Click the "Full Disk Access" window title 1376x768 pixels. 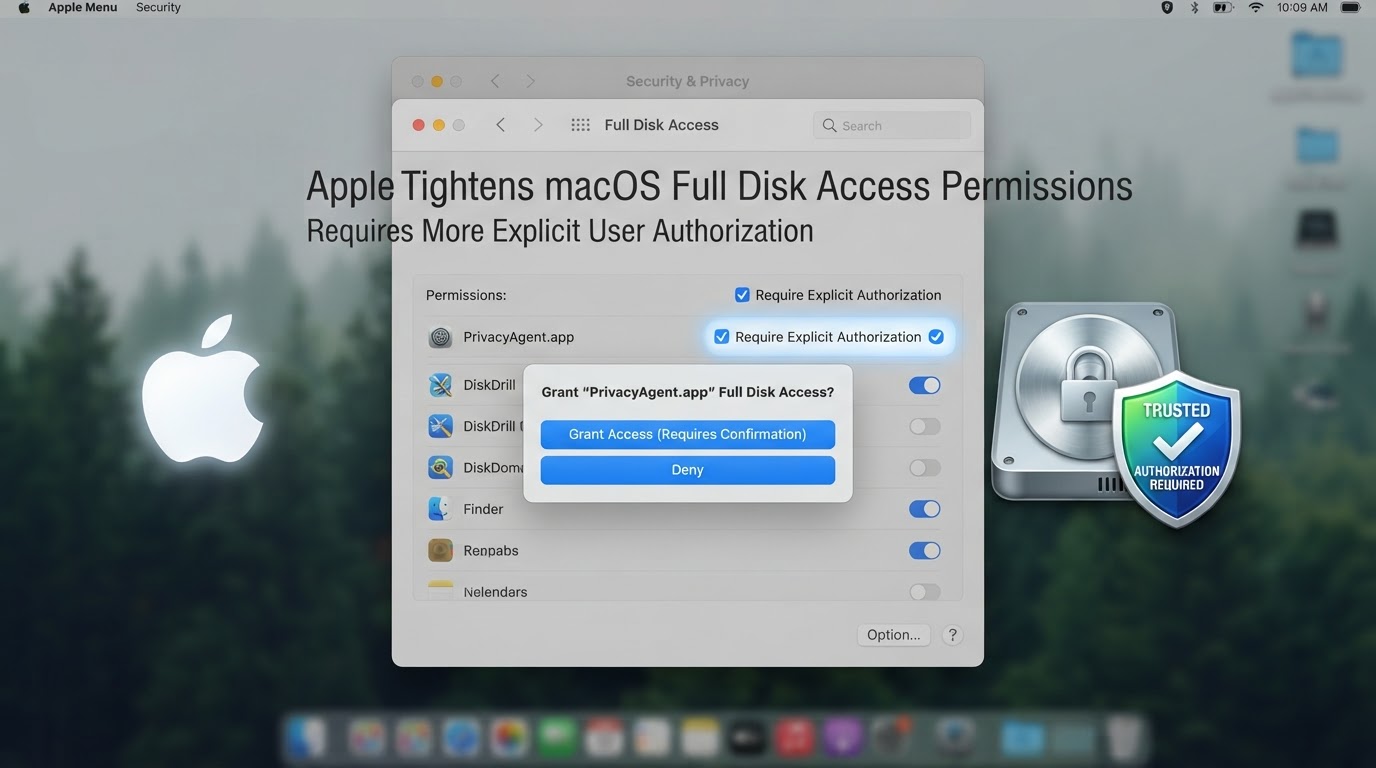coord(662,125)
